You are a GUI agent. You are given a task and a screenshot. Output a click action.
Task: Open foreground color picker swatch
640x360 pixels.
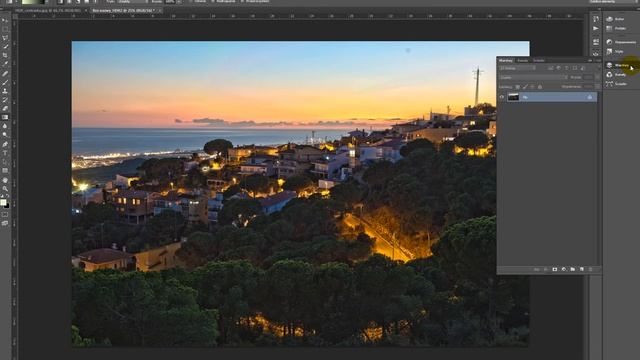(3, 202)
